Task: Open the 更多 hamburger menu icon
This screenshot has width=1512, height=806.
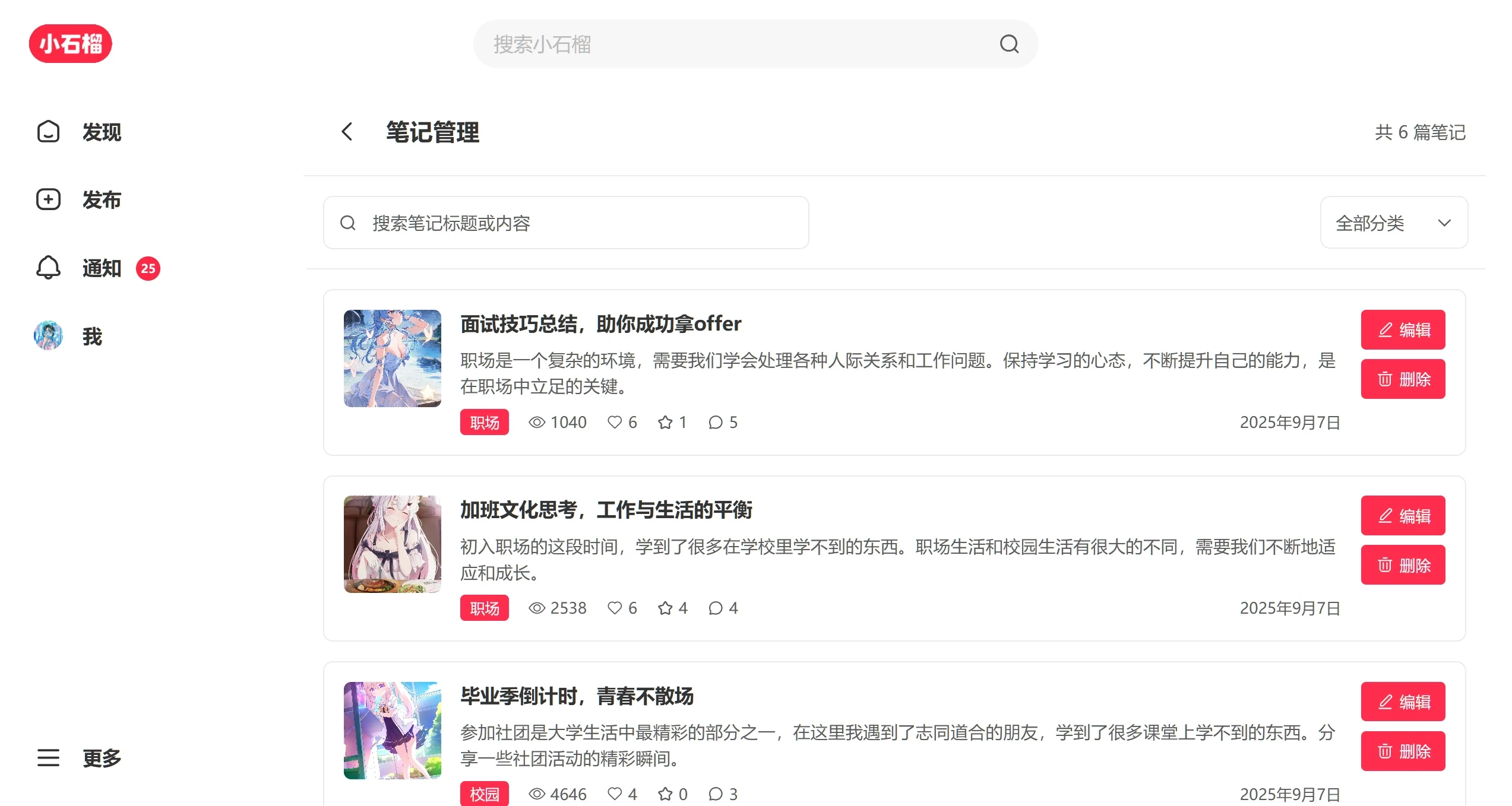Action: pos(48,758)
